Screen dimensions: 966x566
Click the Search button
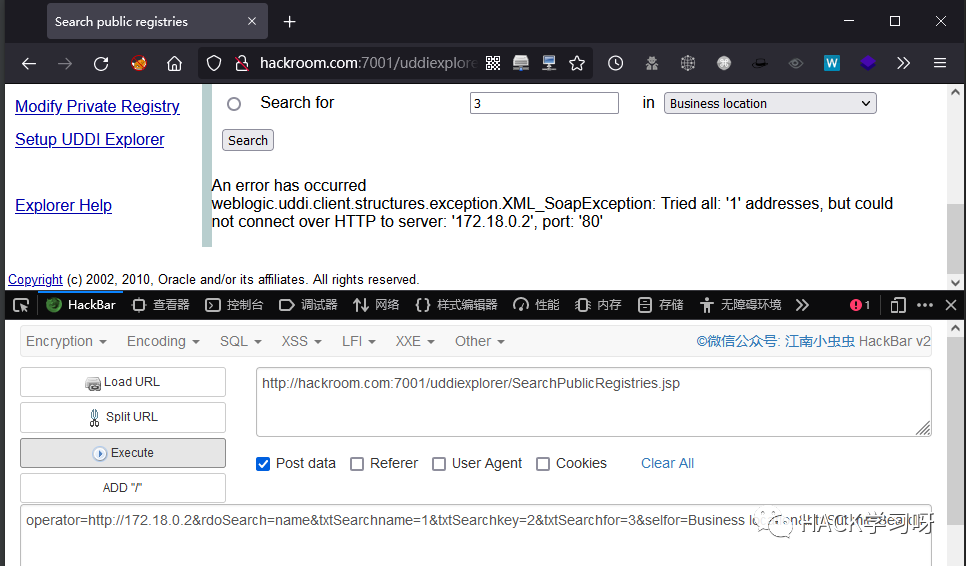248,140
